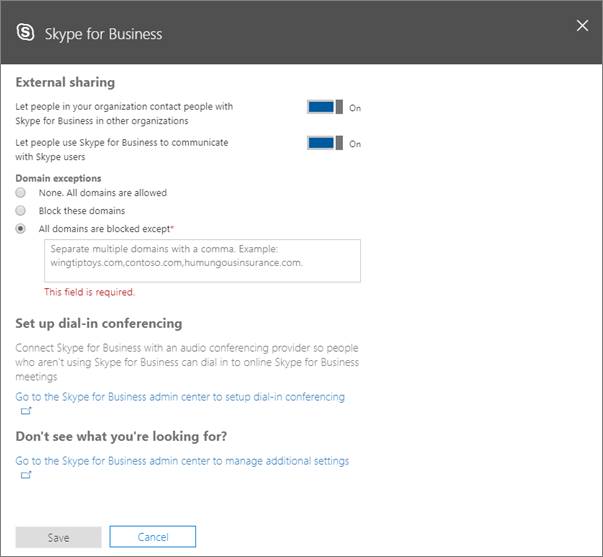Click the Cancel button
Viewport: 603px width, 557px height.
click(x=153, y=537)
